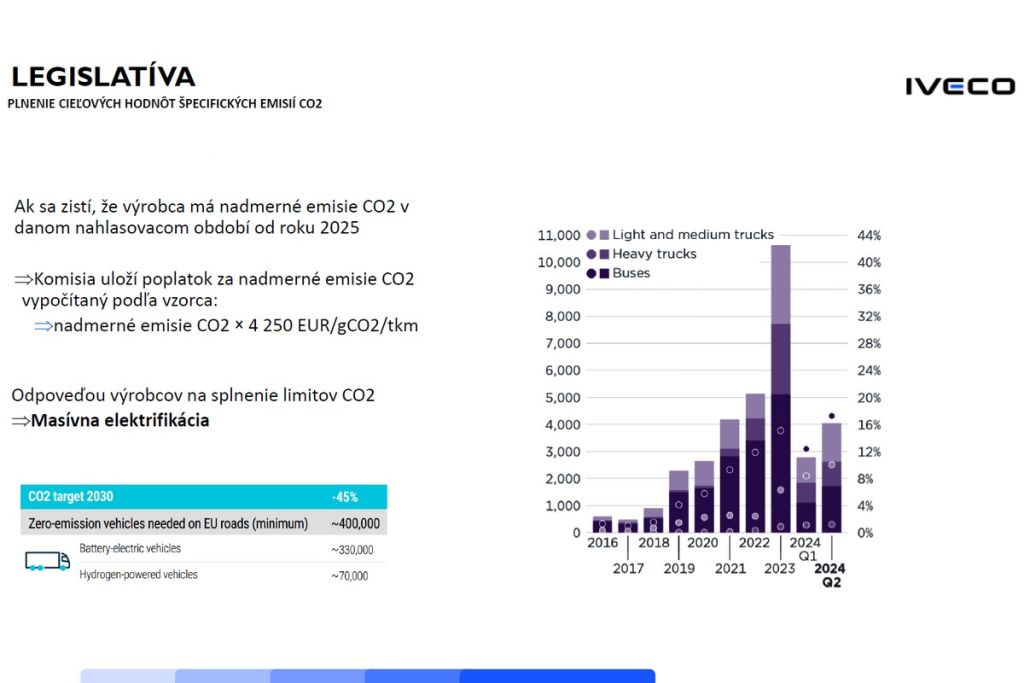This screenshot has width=1024, height=683.
Task: Click the -45% value in table header
Action: pos(345,497)
